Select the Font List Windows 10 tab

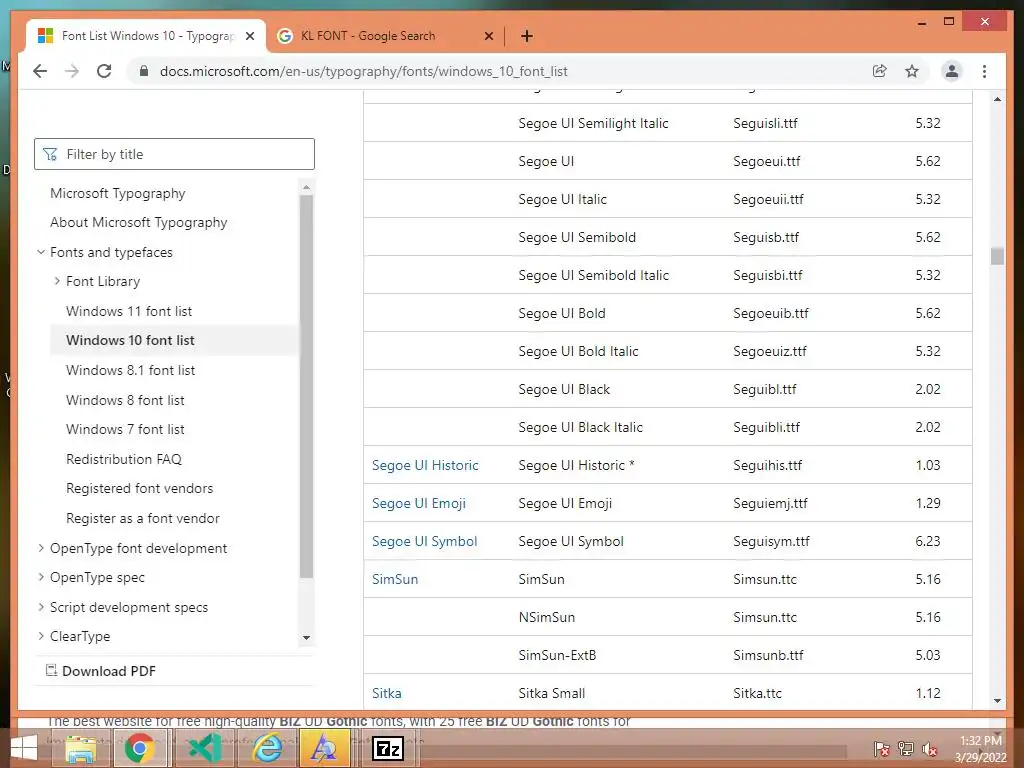pos(147,36)
